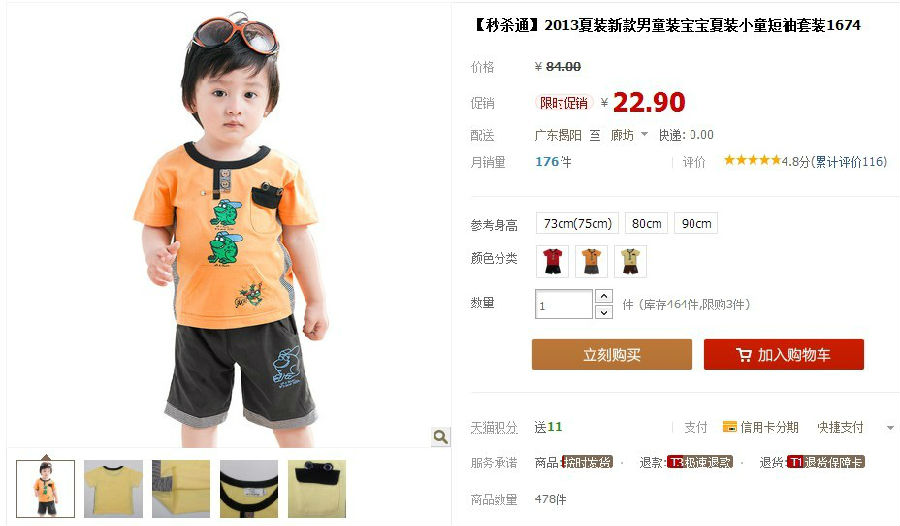Click the quantity input field
Image resolution: width=900 pixels, height=526 pixels.
[x=564, y=304]
